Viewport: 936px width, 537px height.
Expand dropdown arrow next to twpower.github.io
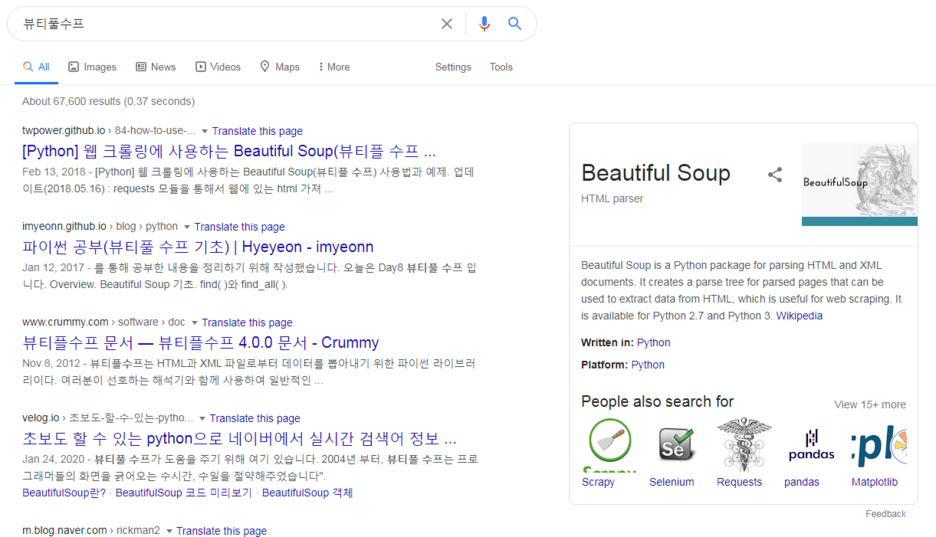tap(204, 131)
